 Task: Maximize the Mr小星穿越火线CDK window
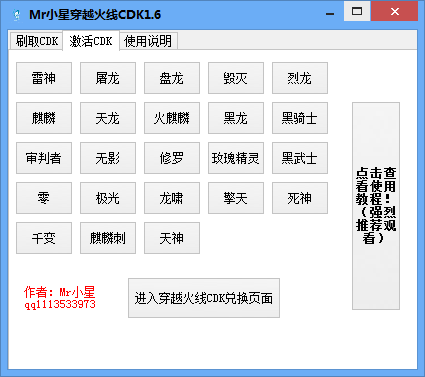tap(357, 11)
